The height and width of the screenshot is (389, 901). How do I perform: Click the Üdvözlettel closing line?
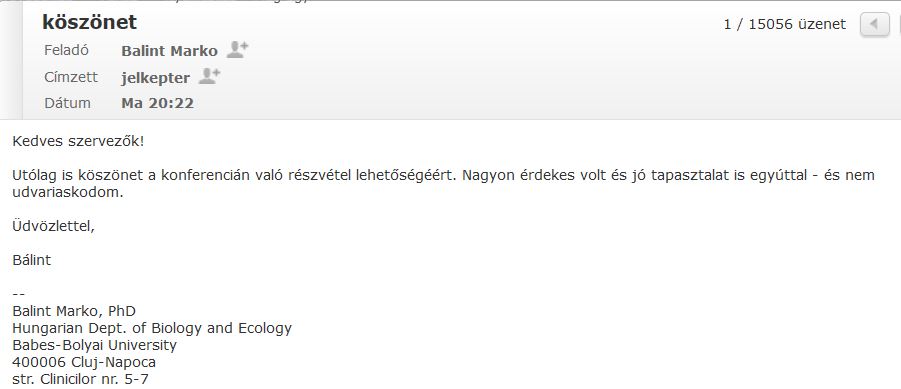coord(53,226)
